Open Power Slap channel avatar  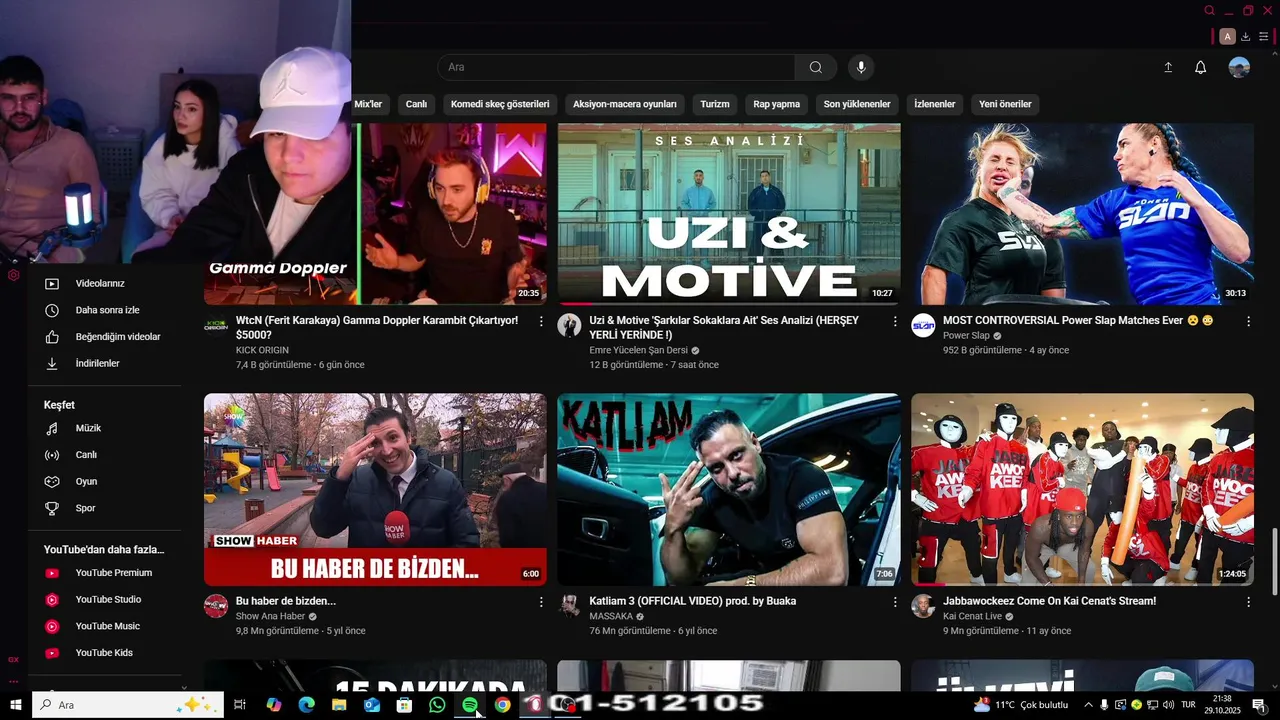click(x=923, y=325)
